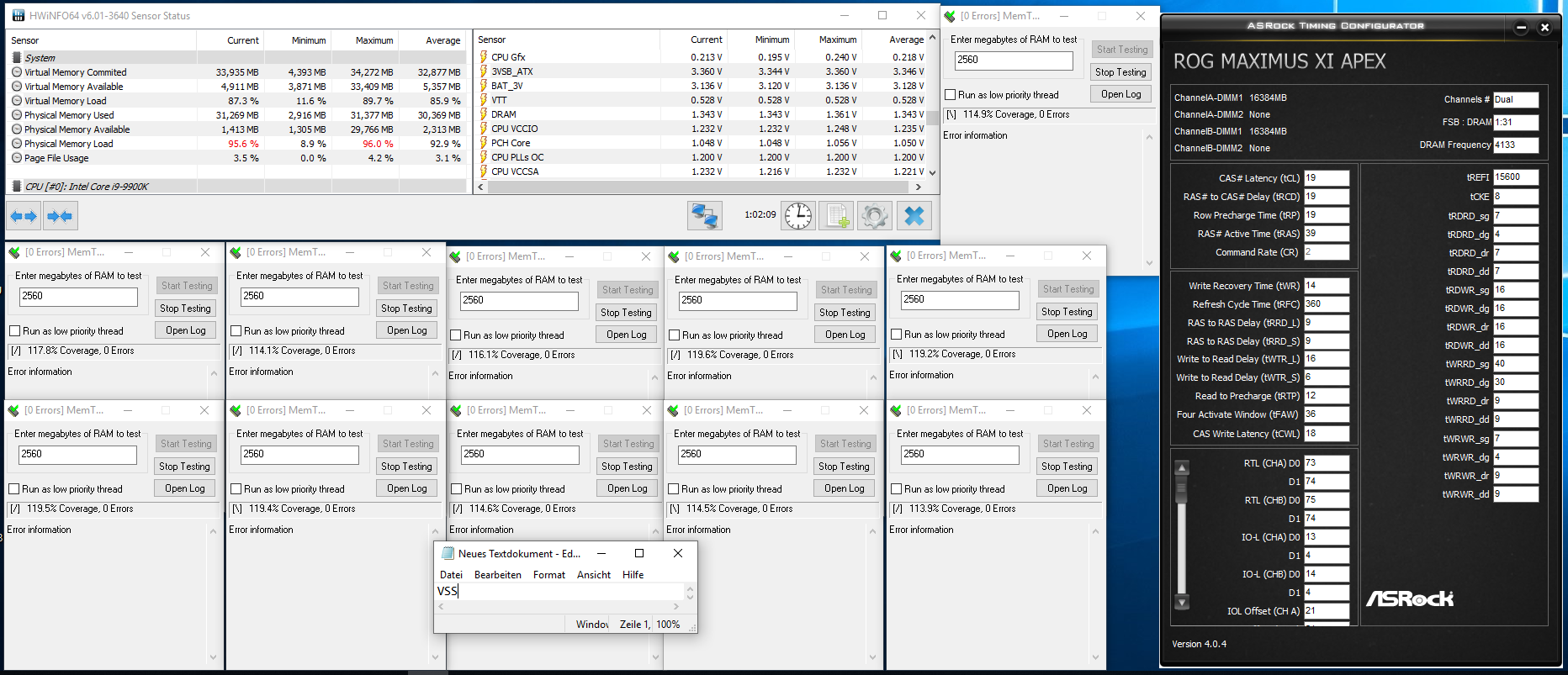This screenshot has width=1568, height=675.
Task: Click the right arrow of the HWiNFO horizontal scrollbar
Action: coord(918,187)
